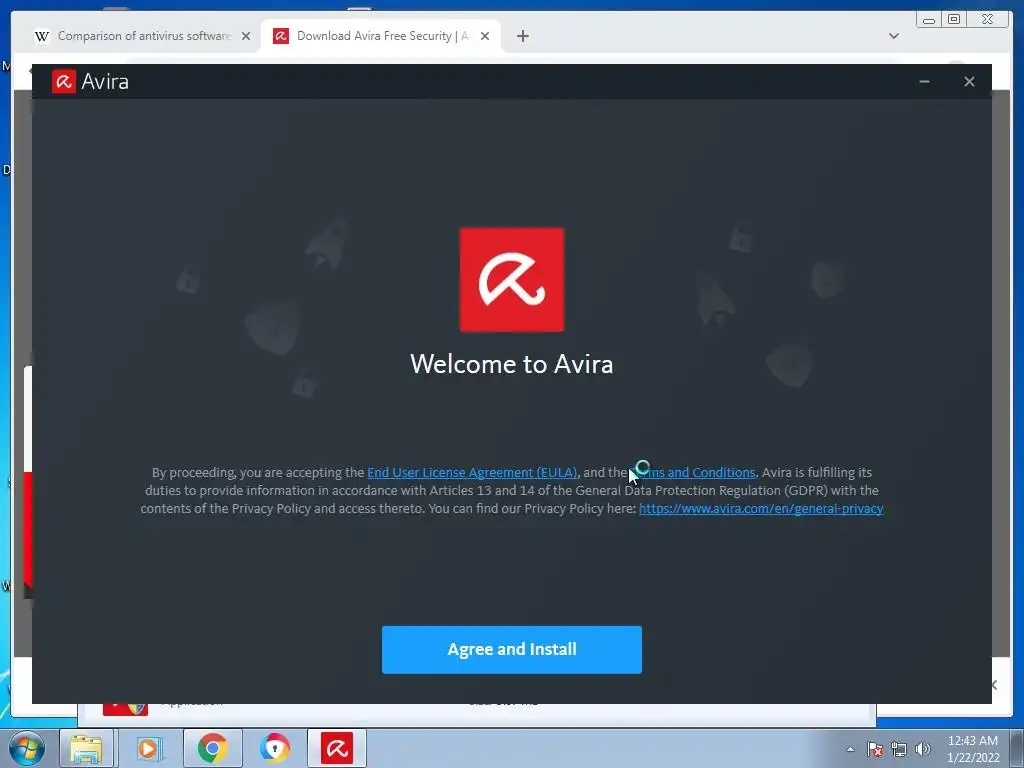Viewport: 1024px width, 768px height.
Task: Click the Avira favicon on second tab
Action: coord(281,36)
